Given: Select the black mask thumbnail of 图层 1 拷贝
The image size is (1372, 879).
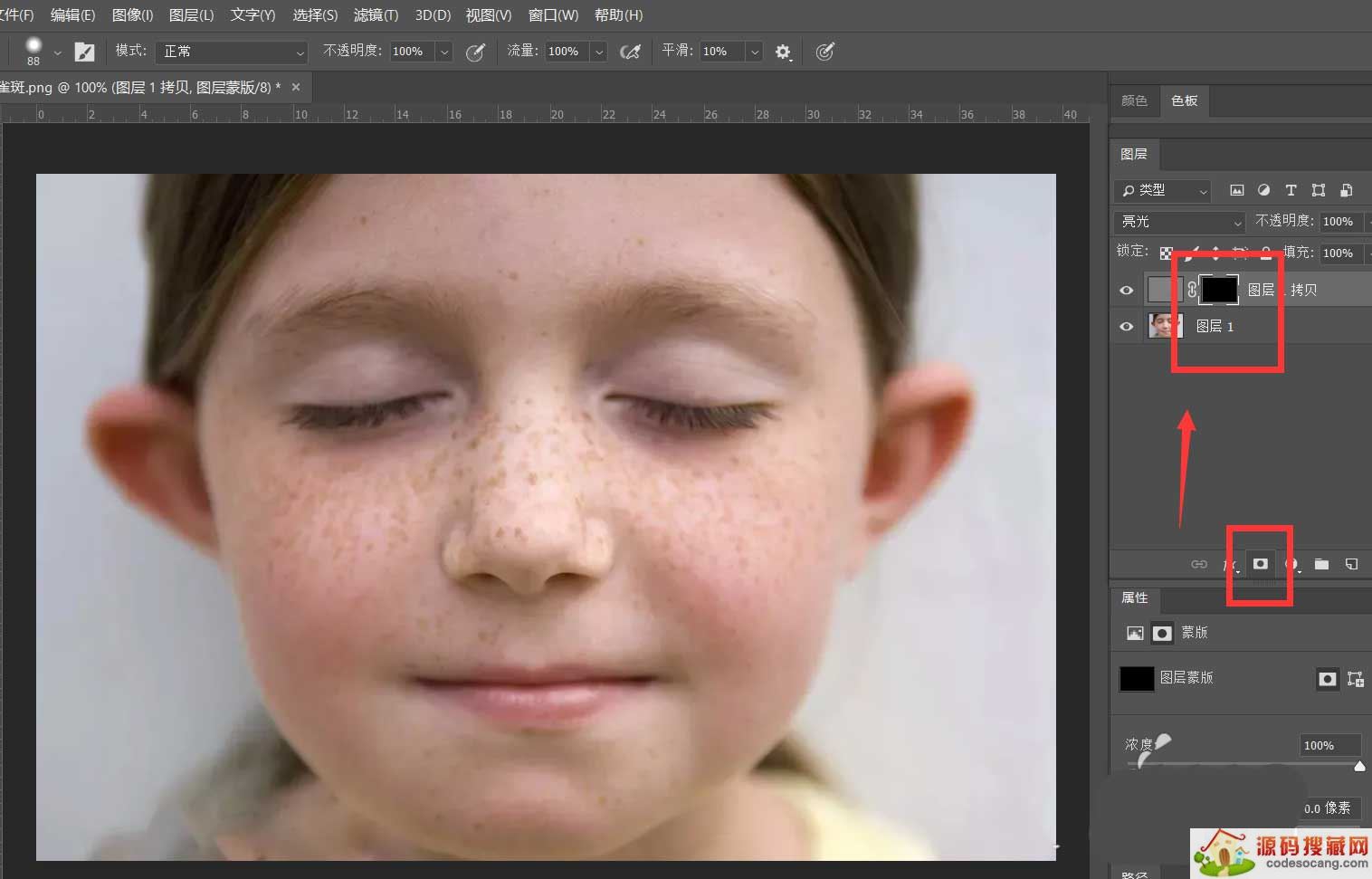Looking at the screenshot, I should [x=1219, y=290].
